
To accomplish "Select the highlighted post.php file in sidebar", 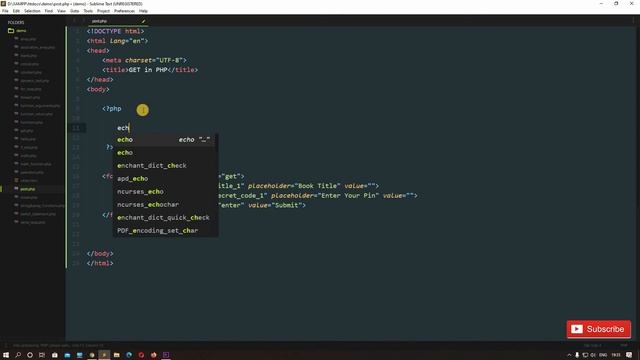I will coord(27,189).
